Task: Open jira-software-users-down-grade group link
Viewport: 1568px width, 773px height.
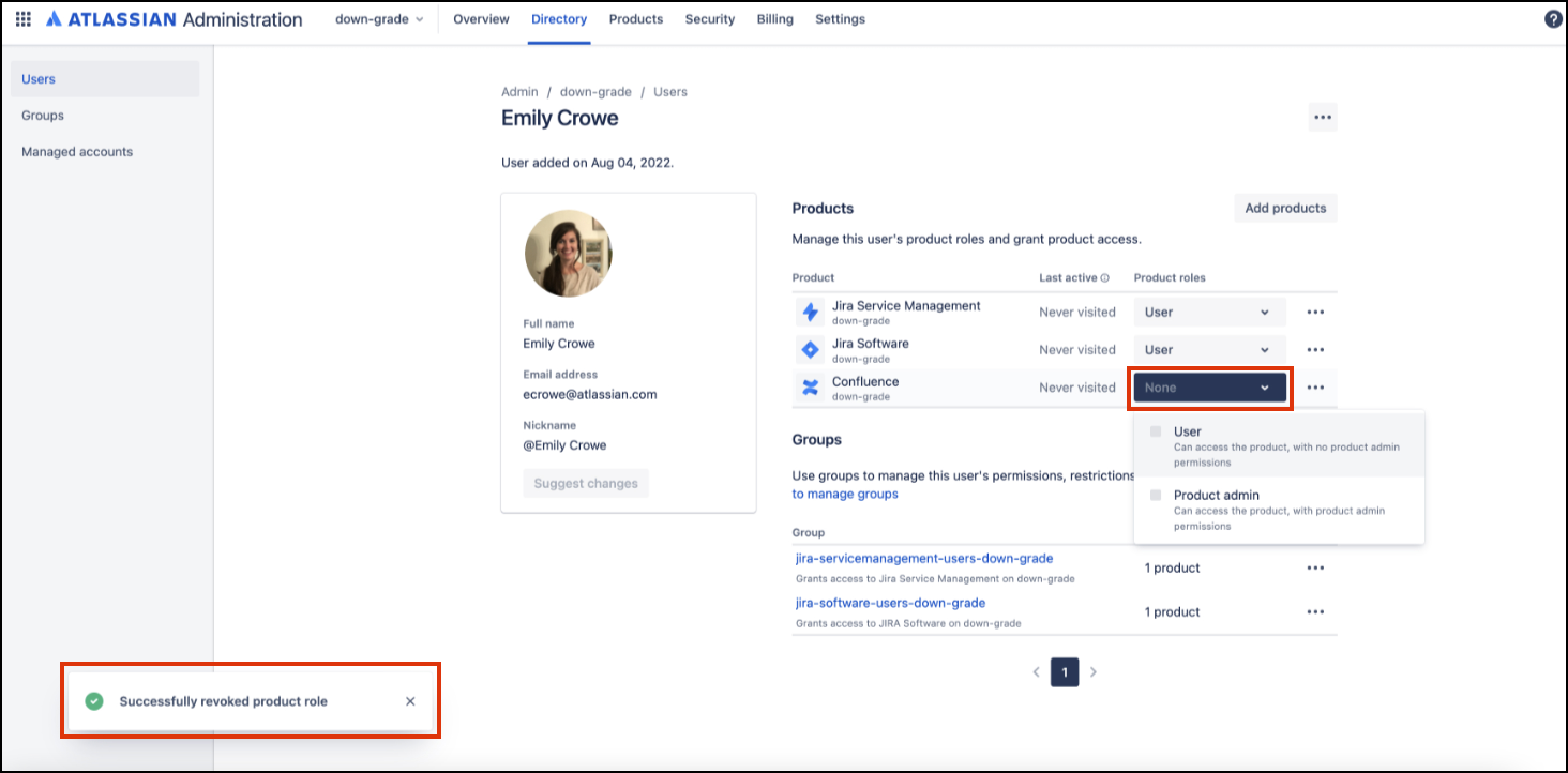Action: [x=891, y=603]
